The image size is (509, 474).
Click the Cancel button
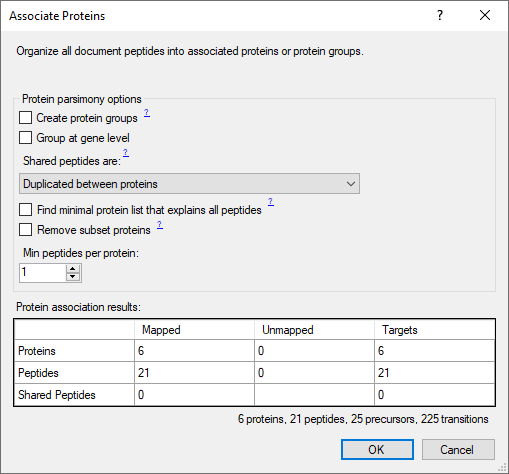[458, 450]
